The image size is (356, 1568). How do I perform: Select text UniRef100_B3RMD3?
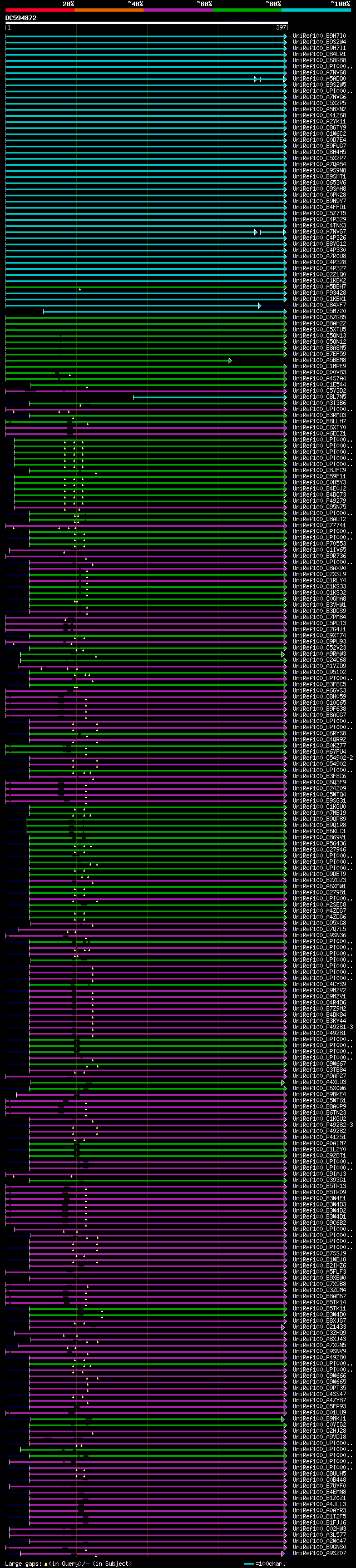coord(319,415)
